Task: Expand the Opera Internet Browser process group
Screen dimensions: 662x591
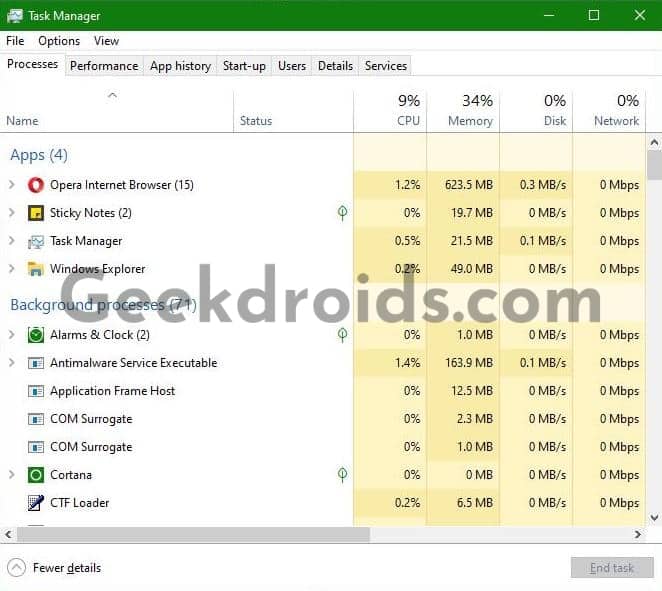Action: pos(12,184)
